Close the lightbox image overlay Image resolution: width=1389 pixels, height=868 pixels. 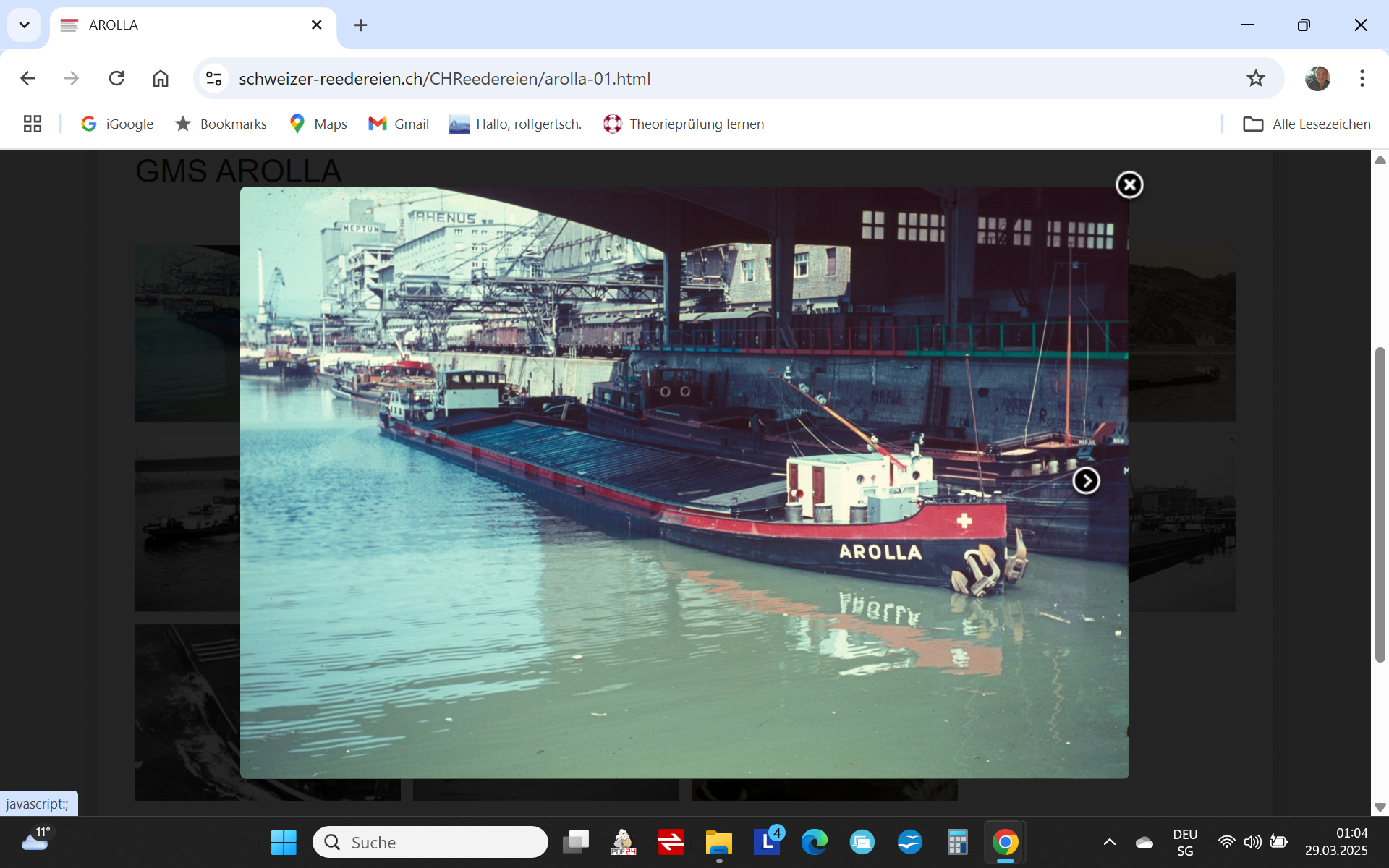pos(1129,185)
